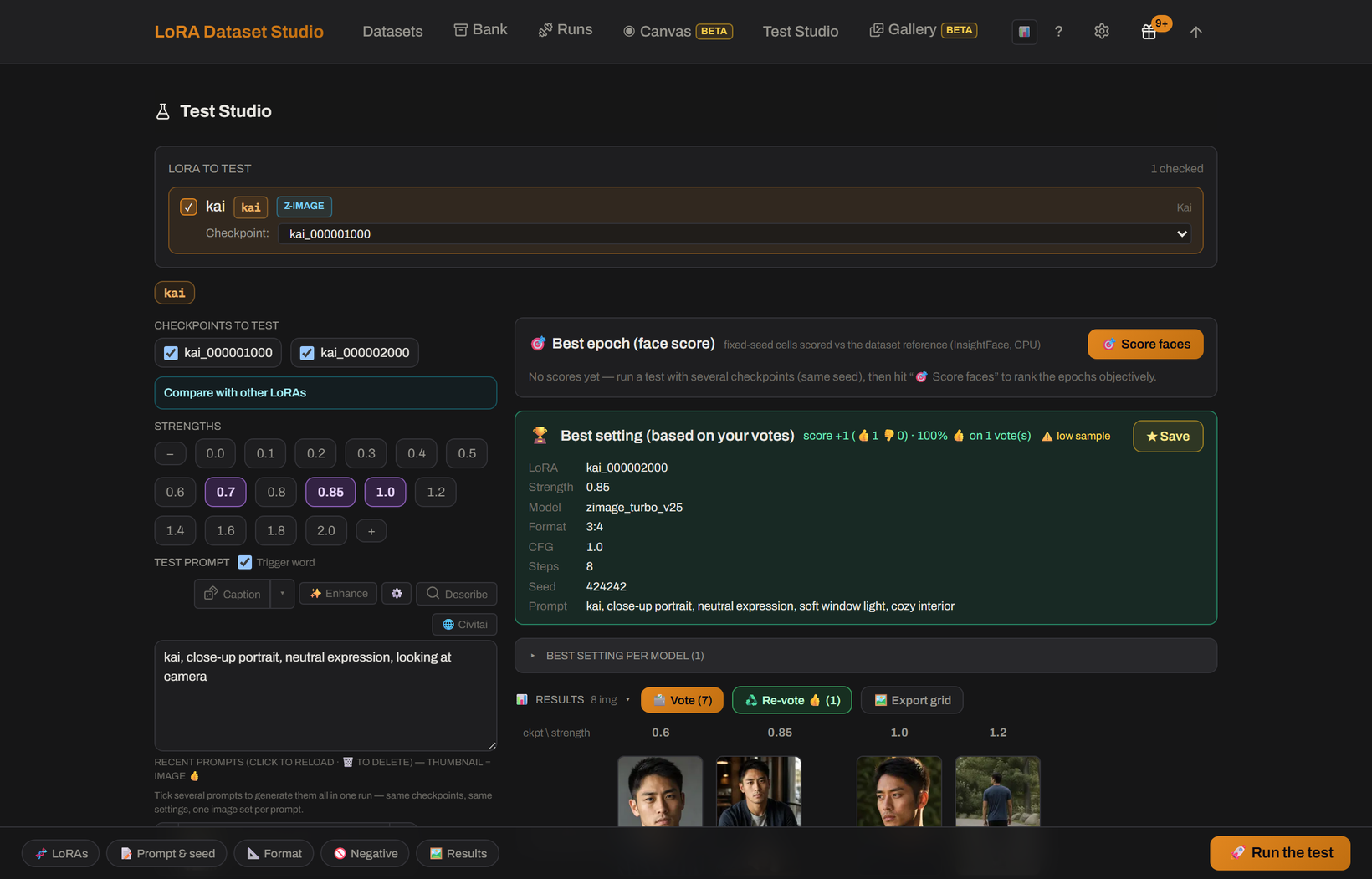Click the scroll-to-top arrow icon
The height and width of the screenshot is (879, 1372).
click(x=1196, y=32)
